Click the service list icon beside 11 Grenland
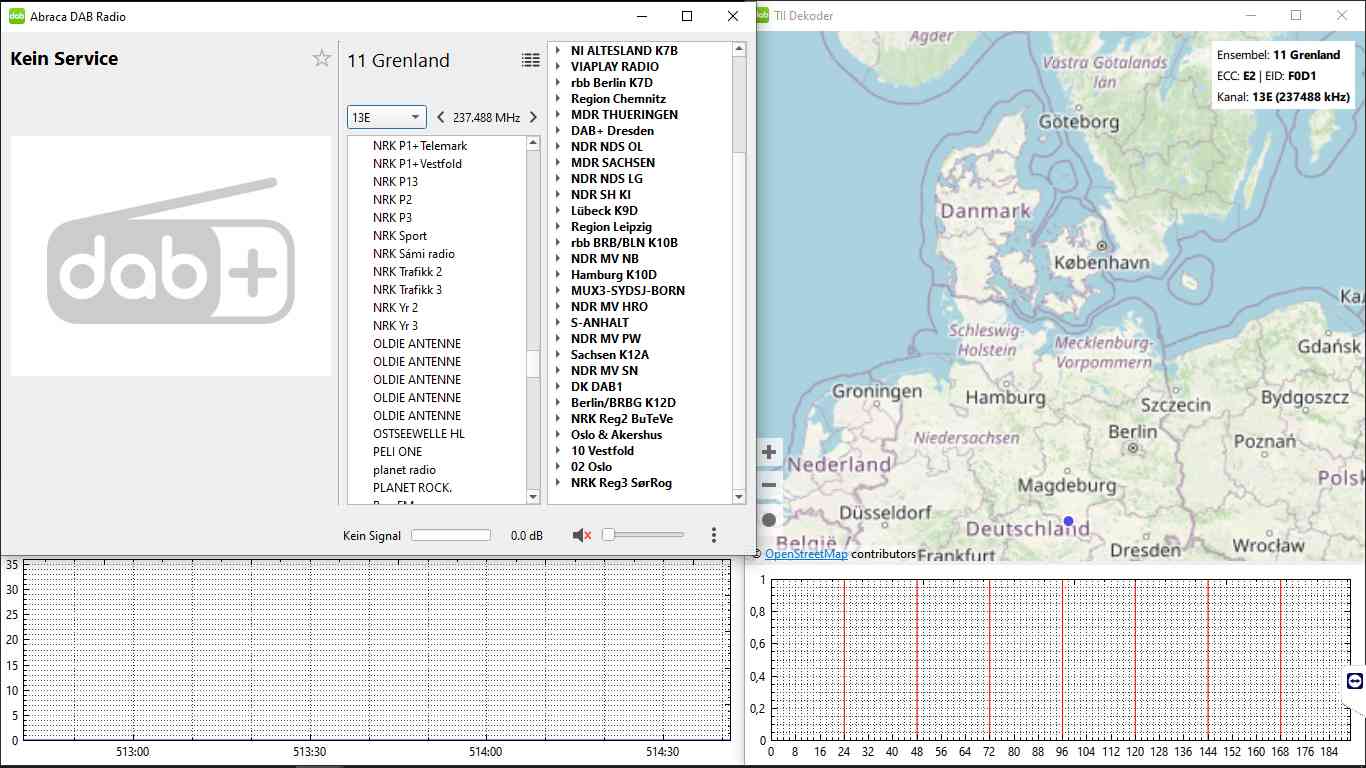This screenshot has height=768, width=1366. pos(530,60)
